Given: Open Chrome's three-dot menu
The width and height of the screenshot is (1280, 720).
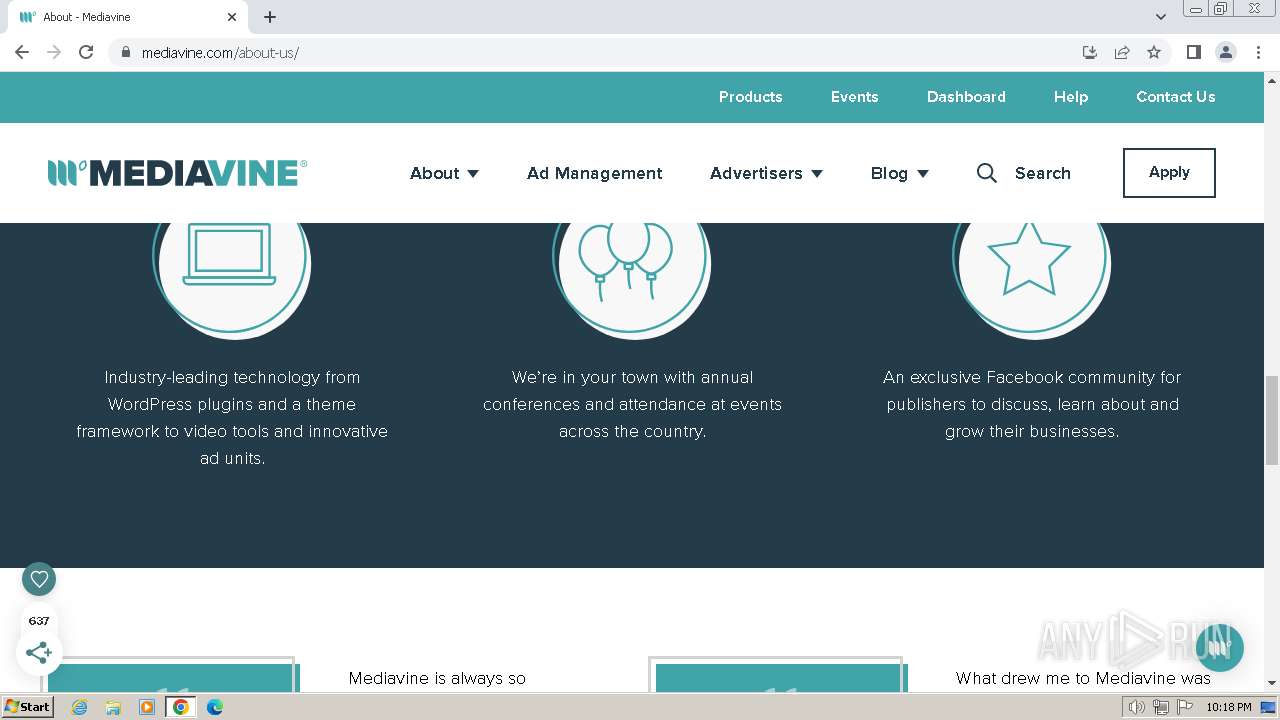Looking at the screenshot, I should [x=1258, y=52].
